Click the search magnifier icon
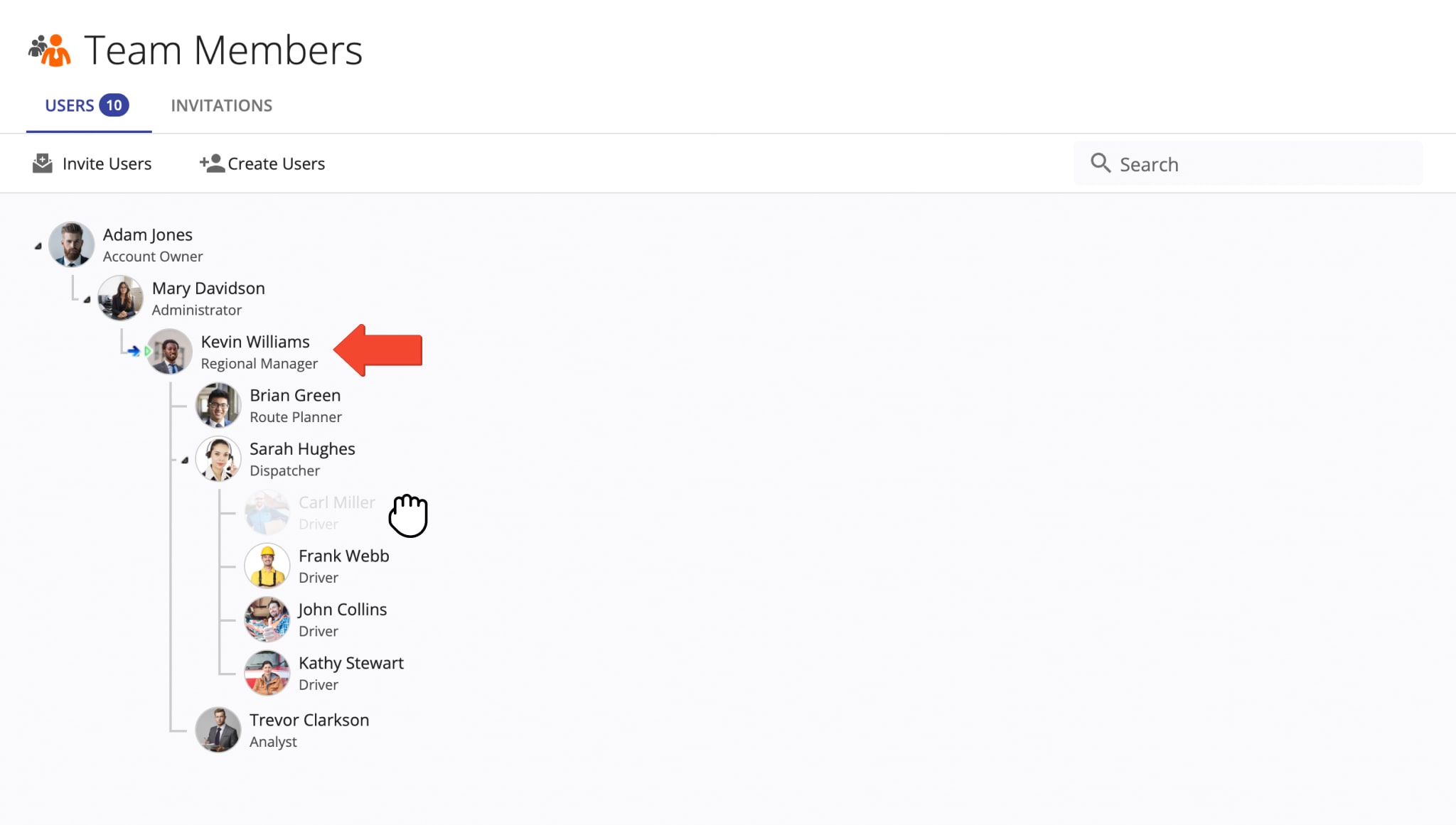The height and width of the screenshot is (825, 1456). (1101, 163)
